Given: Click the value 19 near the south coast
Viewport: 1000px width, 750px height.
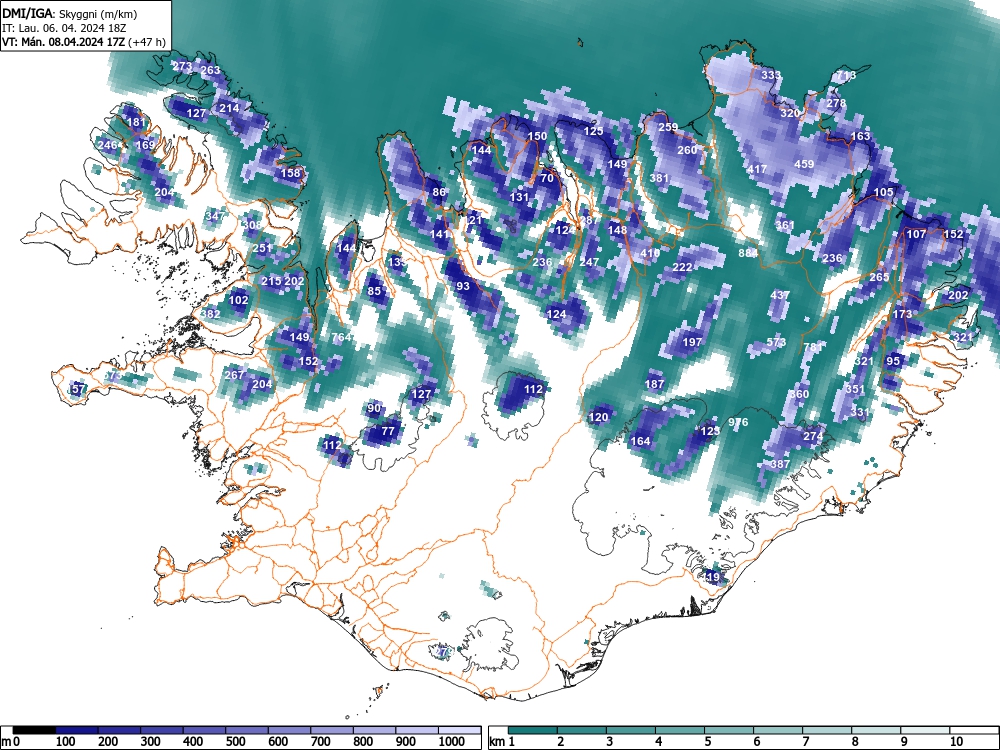Looking at the screenshot, I should pos(714,577).
